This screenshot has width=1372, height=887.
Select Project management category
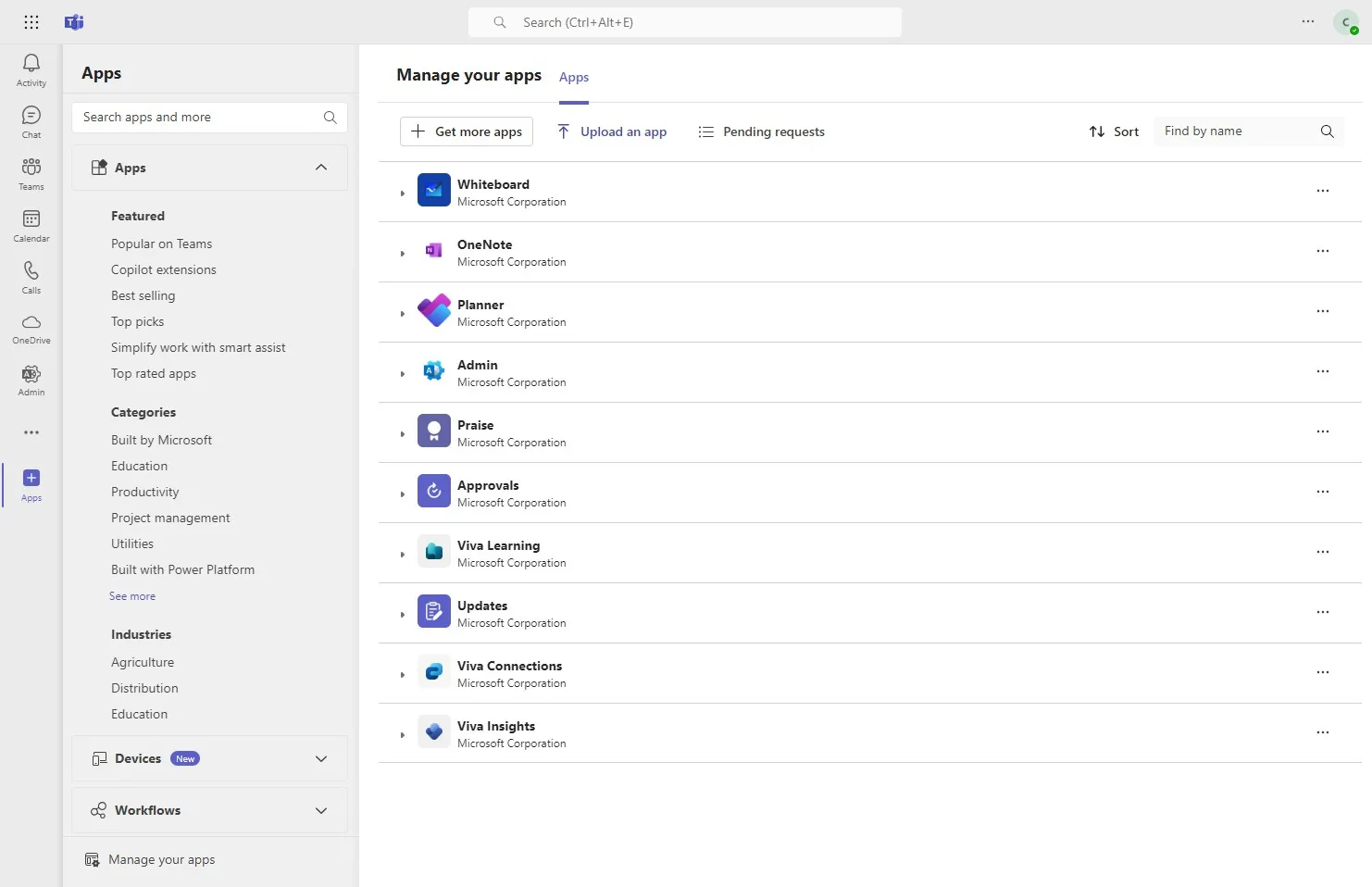coord(170,518)
